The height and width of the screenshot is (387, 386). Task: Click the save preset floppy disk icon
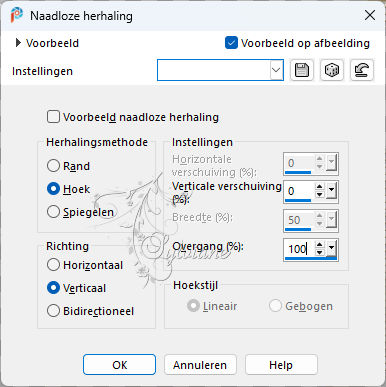(302, 70)
